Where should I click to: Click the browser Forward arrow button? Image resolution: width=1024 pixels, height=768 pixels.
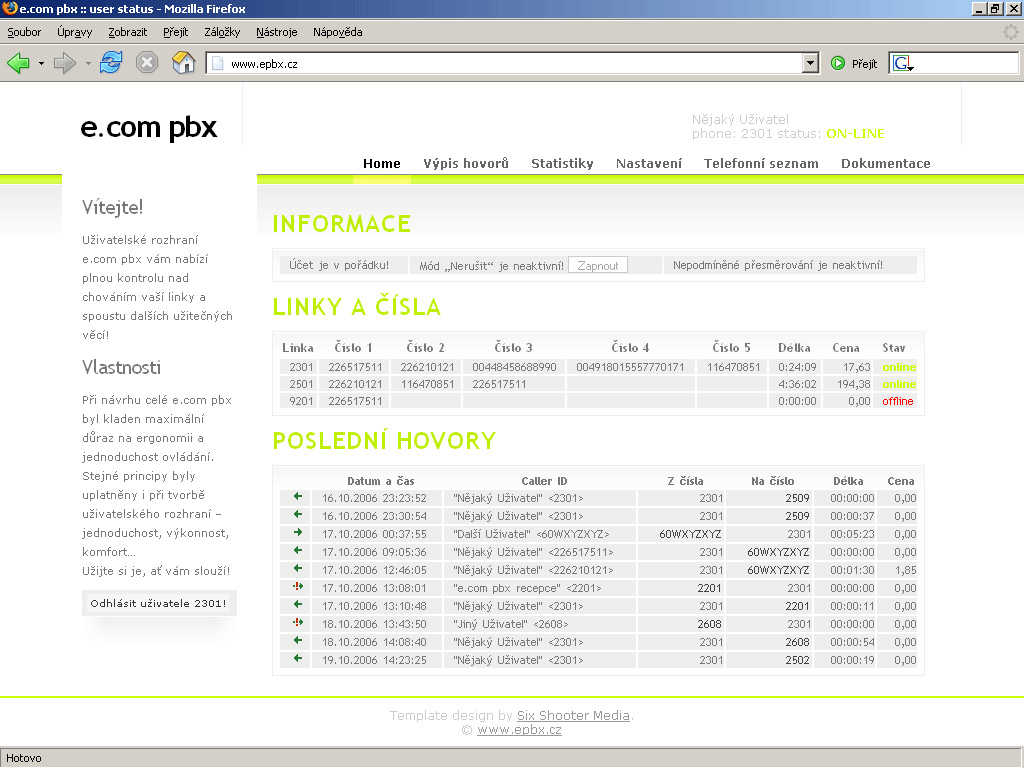(x=65, y=63)
